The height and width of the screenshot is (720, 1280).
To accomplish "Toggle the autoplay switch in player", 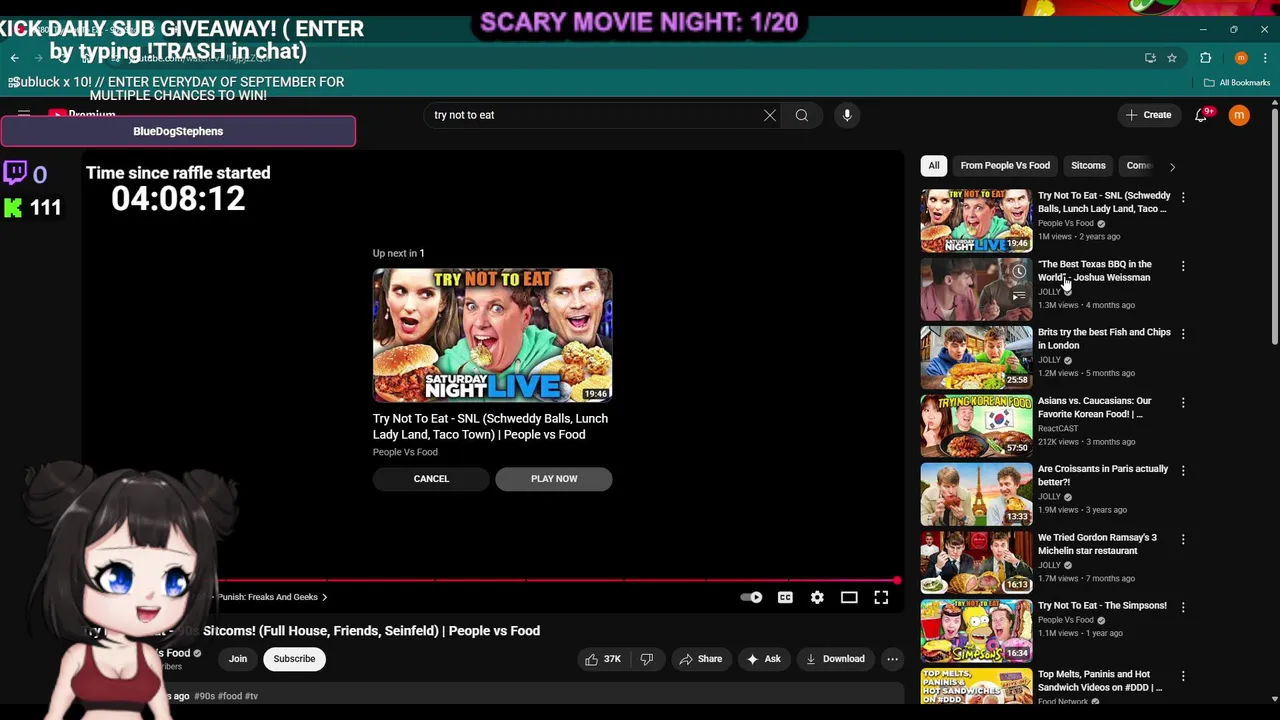I will (x=751, y=597).
